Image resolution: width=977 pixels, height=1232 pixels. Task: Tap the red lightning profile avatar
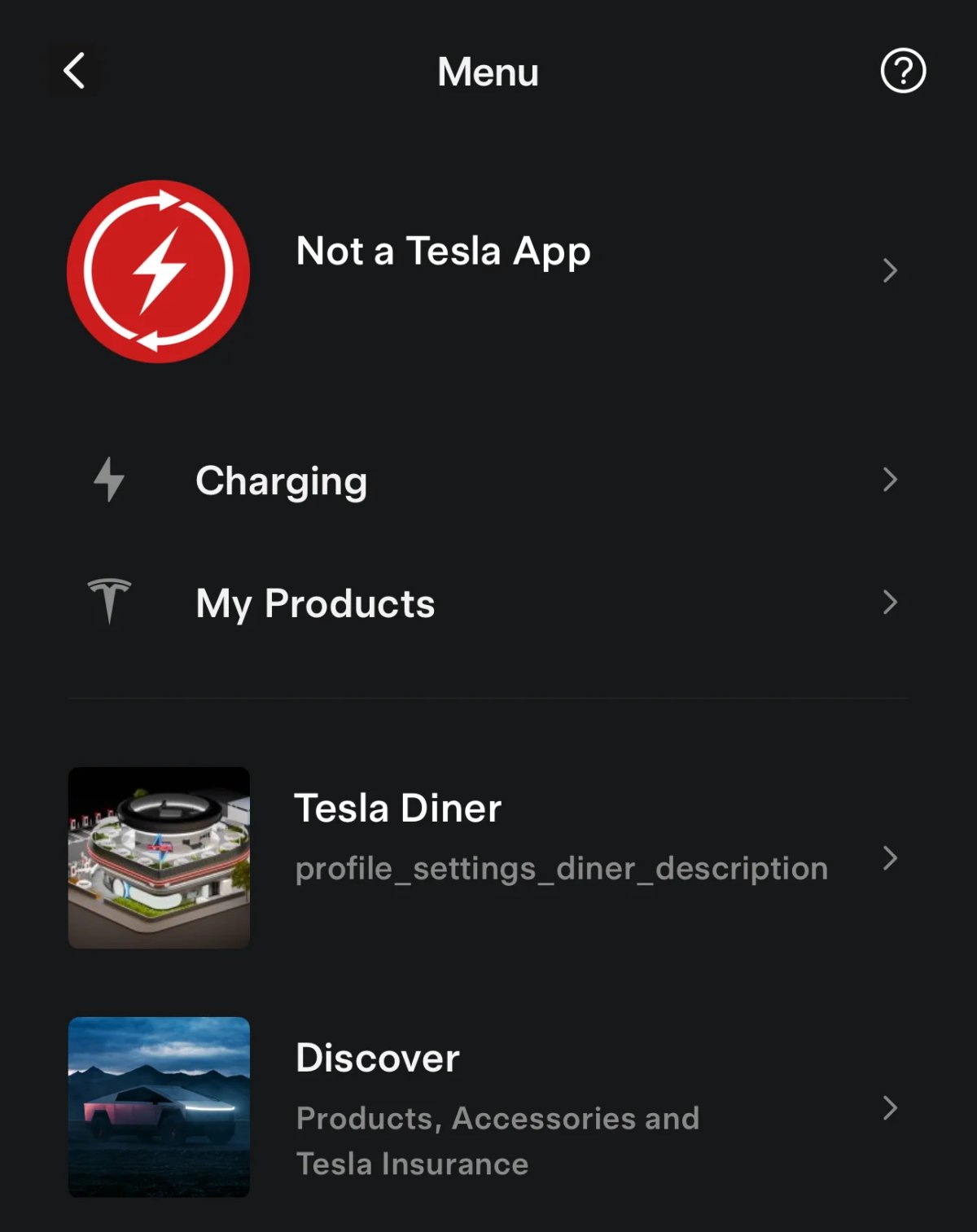(158, 271)
